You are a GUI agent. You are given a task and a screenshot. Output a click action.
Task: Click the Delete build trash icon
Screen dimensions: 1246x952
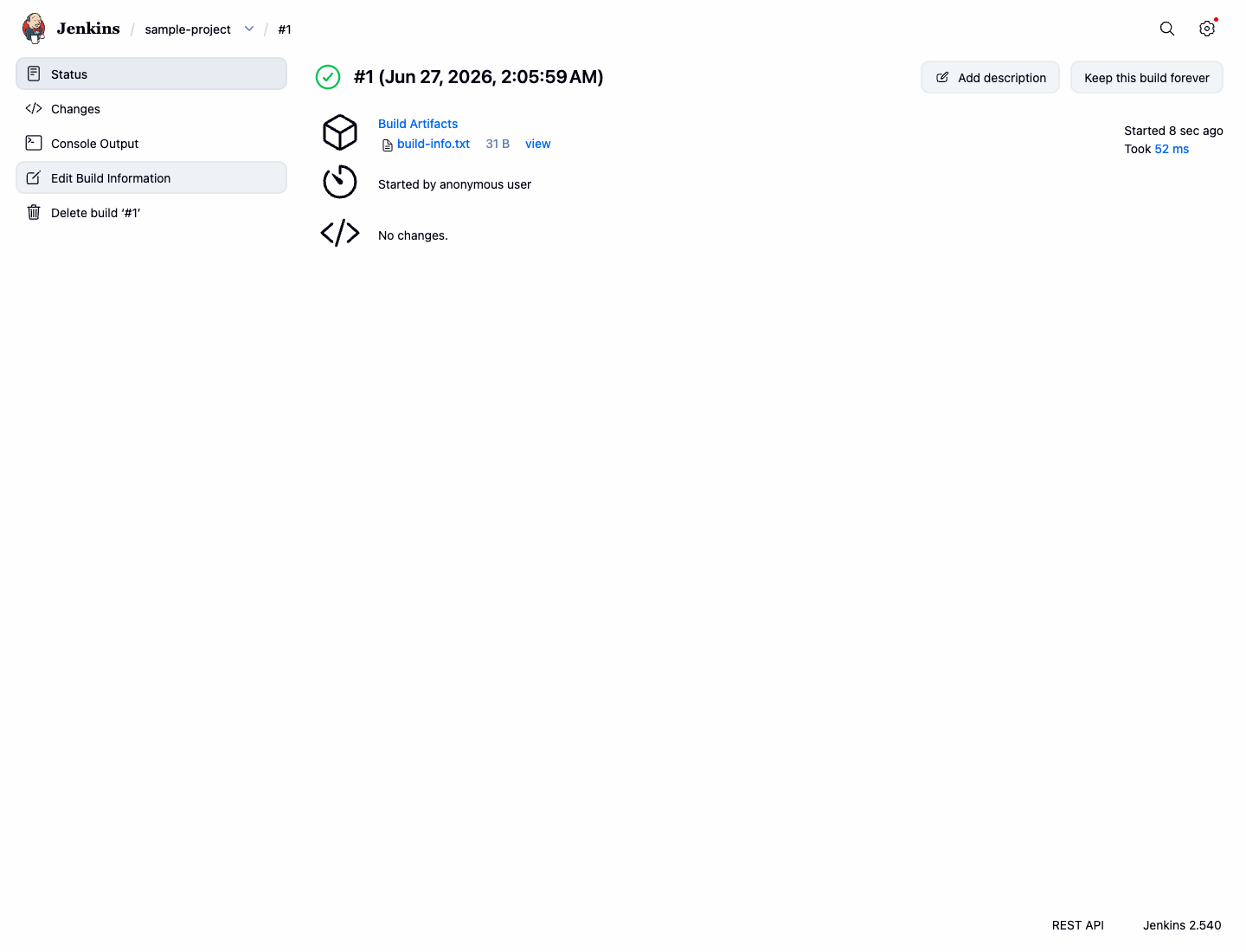pos(34,212)
